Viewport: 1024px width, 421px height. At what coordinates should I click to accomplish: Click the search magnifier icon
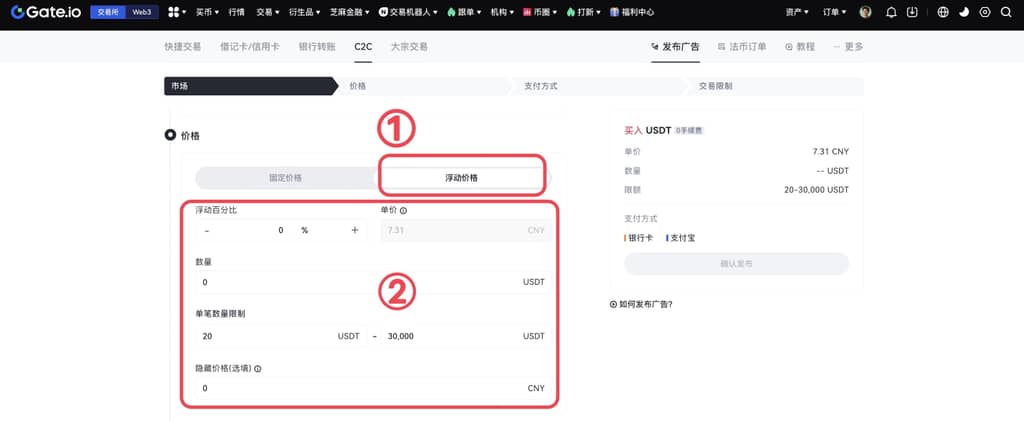click(x=1006, y=12)
